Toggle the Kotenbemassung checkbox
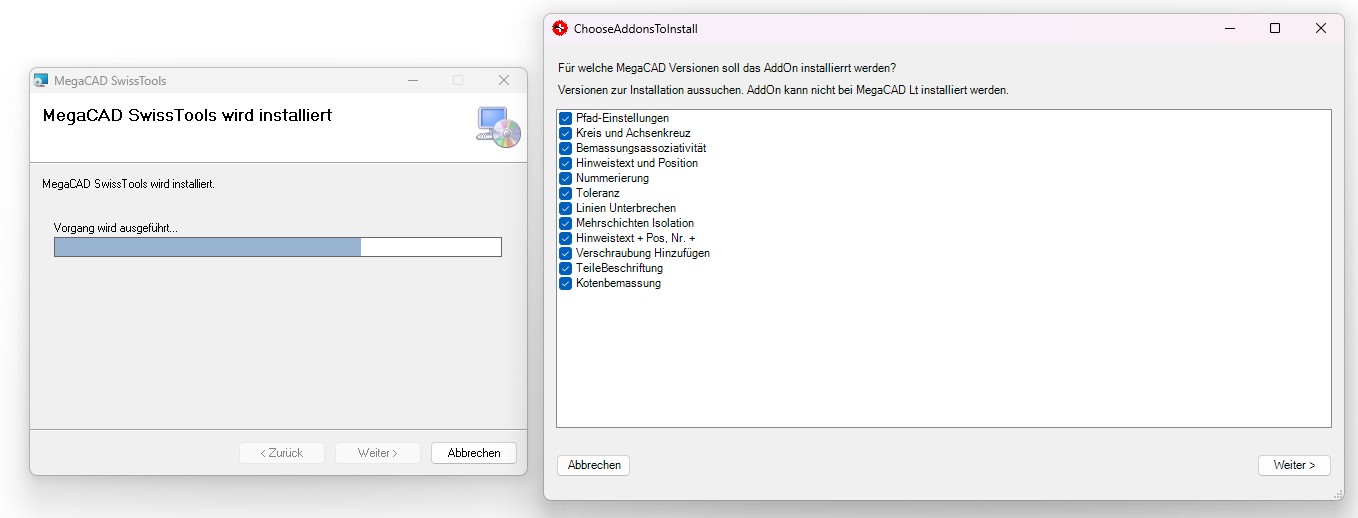1358x518 pixels. click(566, 283)
